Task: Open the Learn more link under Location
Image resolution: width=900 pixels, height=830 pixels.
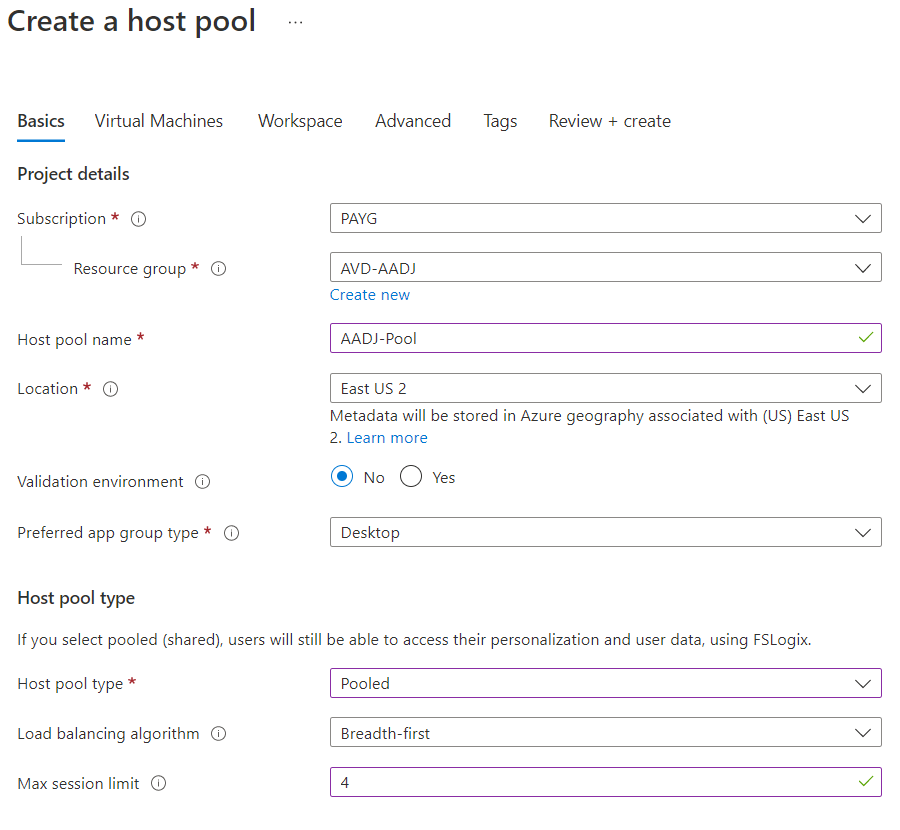Action: (387, 438)
